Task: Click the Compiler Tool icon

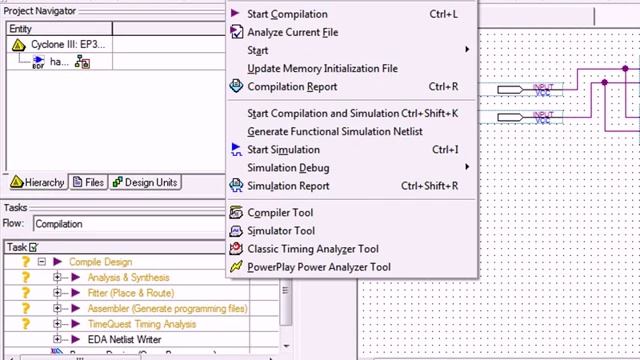Action: click(x=236, y=212)
